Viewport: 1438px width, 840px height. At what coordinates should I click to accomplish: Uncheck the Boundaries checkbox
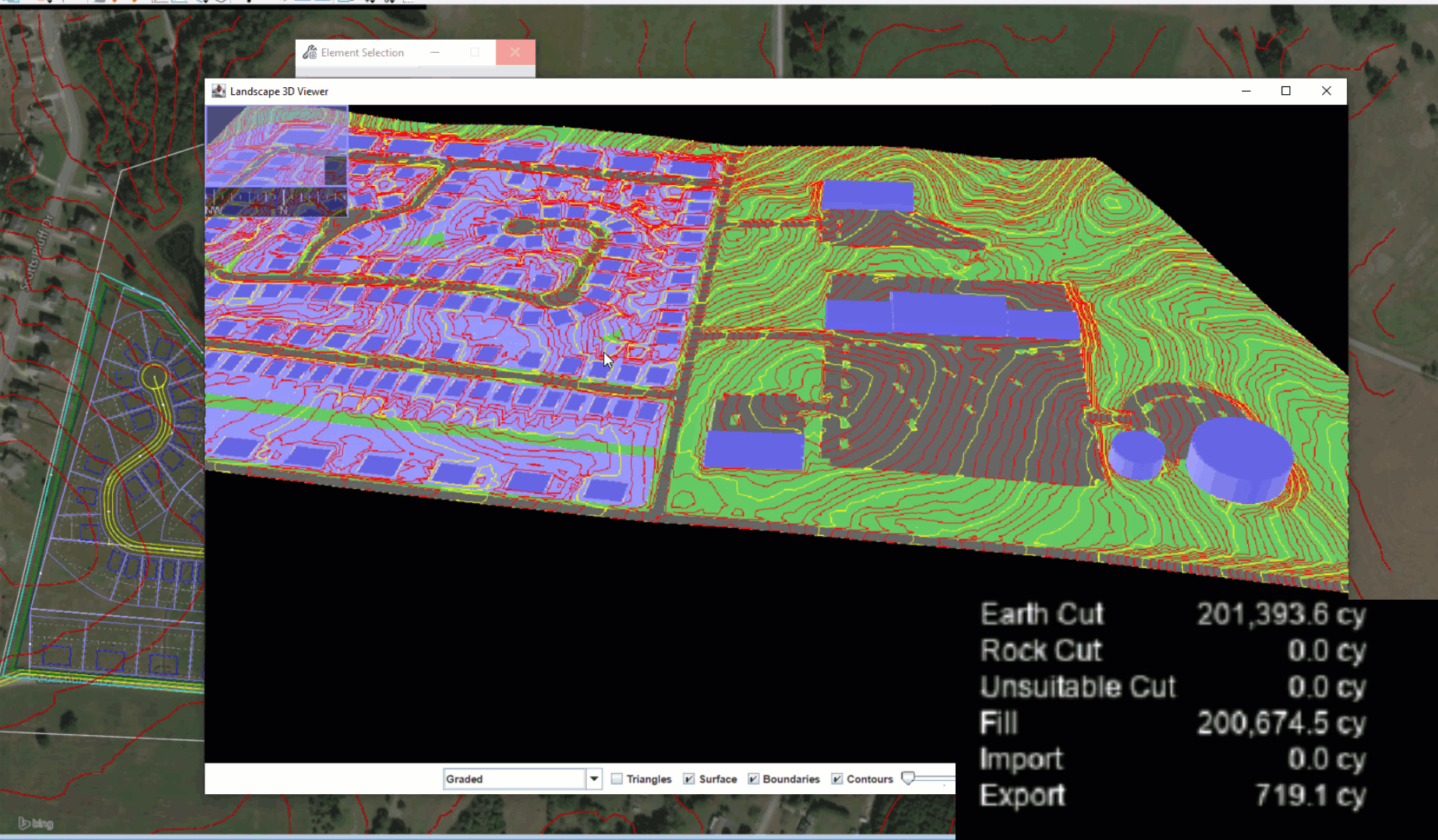(x=753, y=779)
